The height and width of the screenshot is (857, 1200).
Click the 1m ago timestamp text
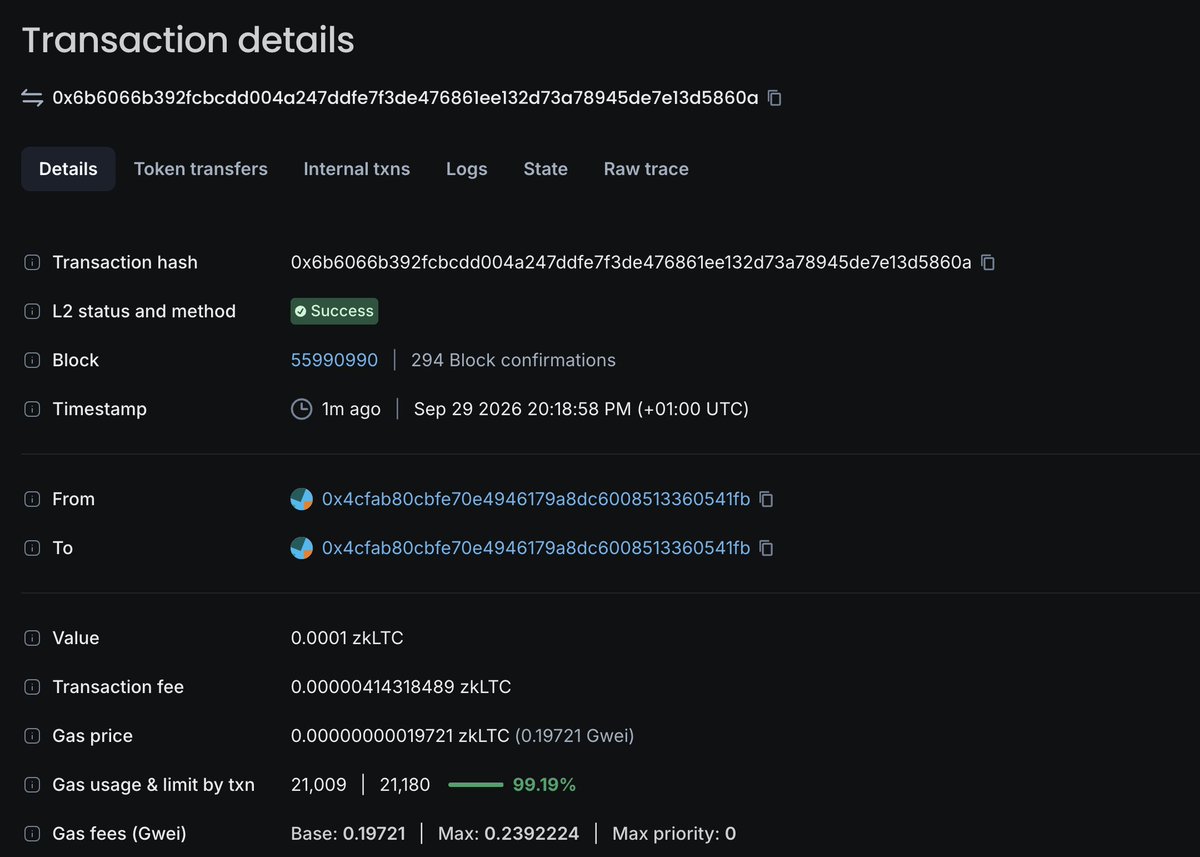(351, 409)
